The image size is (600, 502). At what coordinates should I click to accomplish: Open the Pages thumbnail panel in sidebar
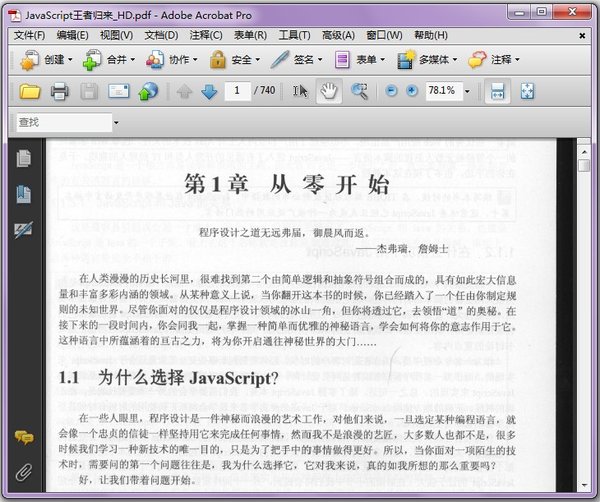[x=24, y=159]
